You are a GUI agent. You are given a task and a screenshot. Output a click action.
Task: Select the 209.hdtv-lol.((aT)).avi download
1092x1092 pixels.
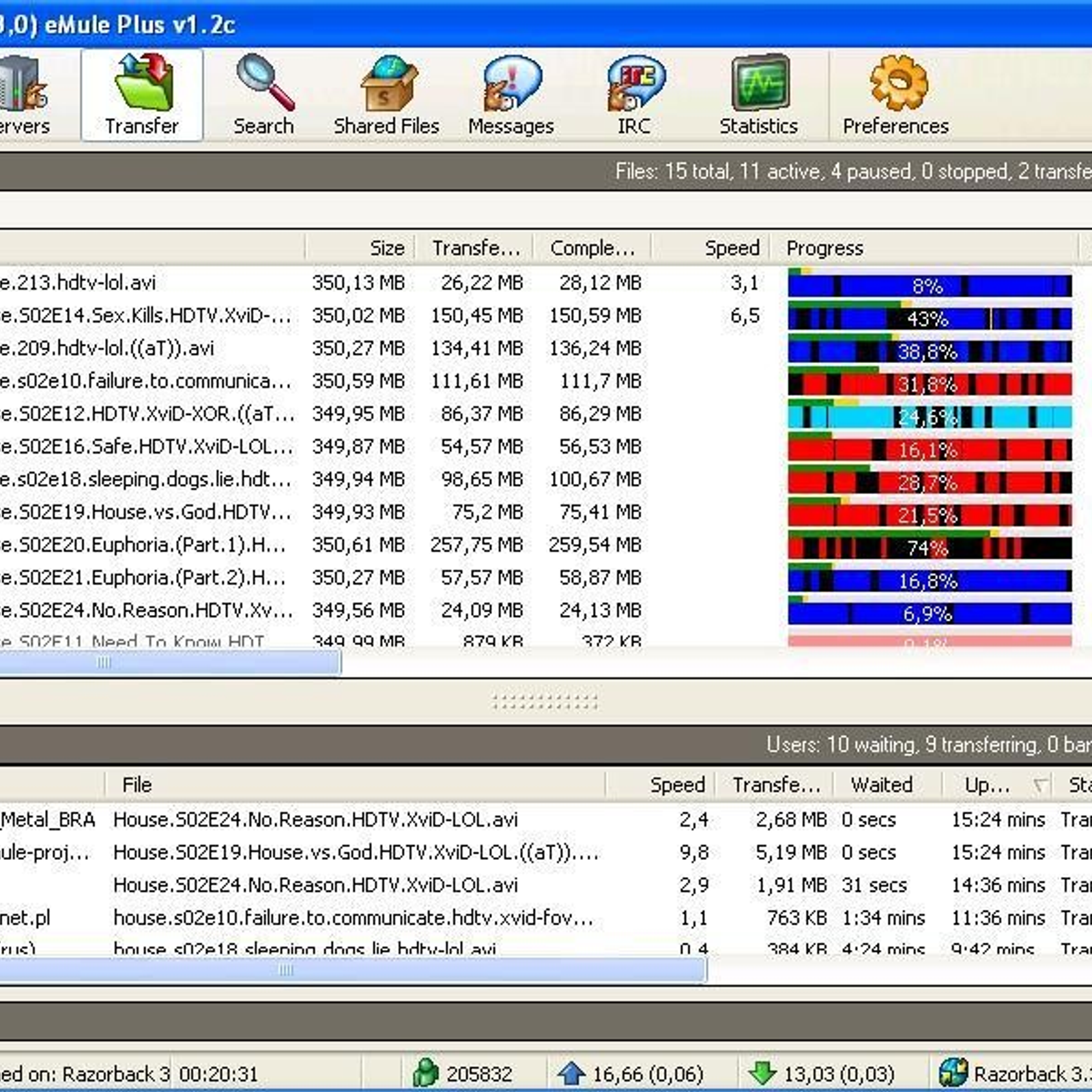click(546, 348)
